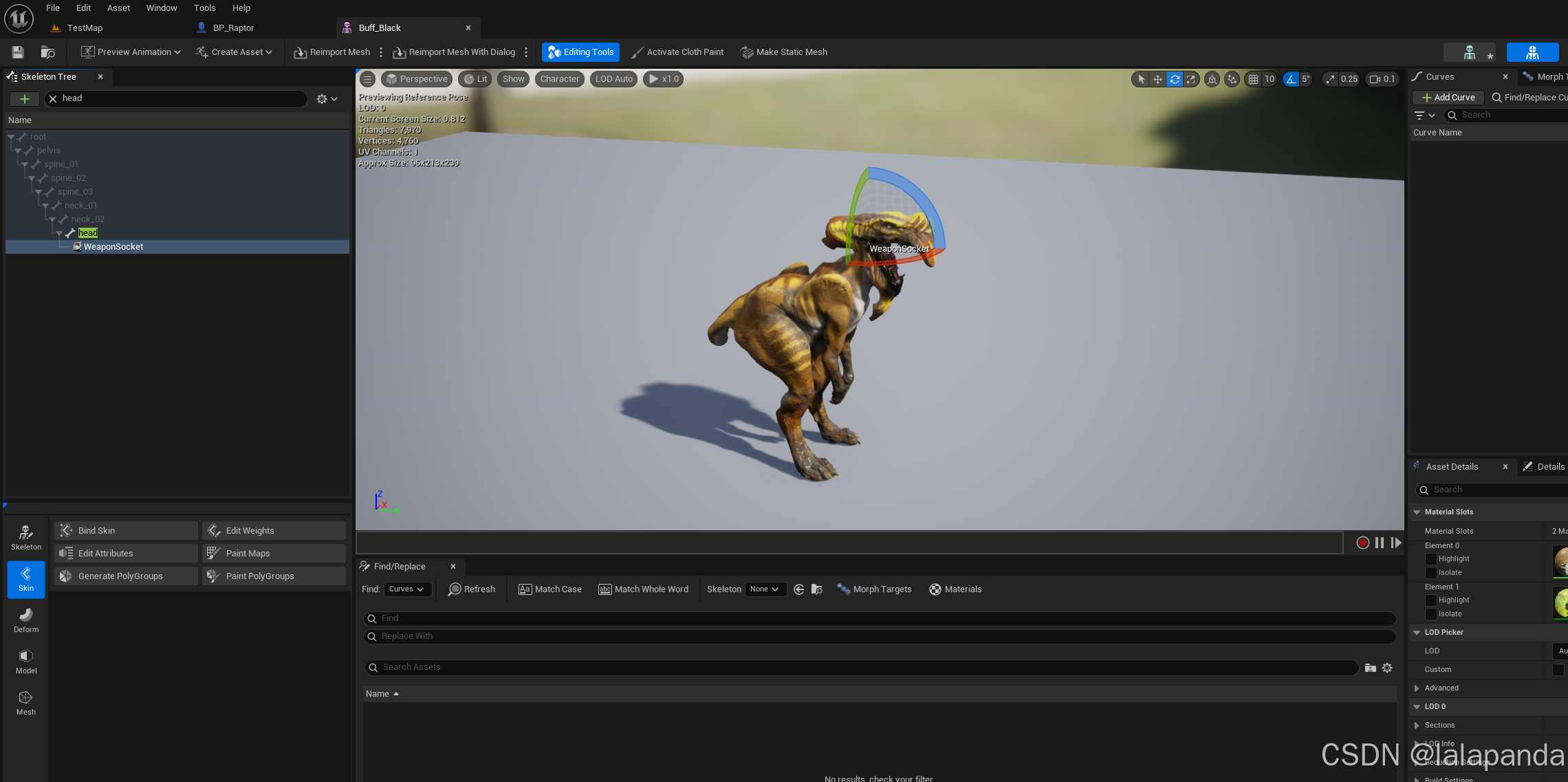Activate the rotate transform gizmo tool
This screenshot has height=782, width=1568.
click(x=1175, y=79)
